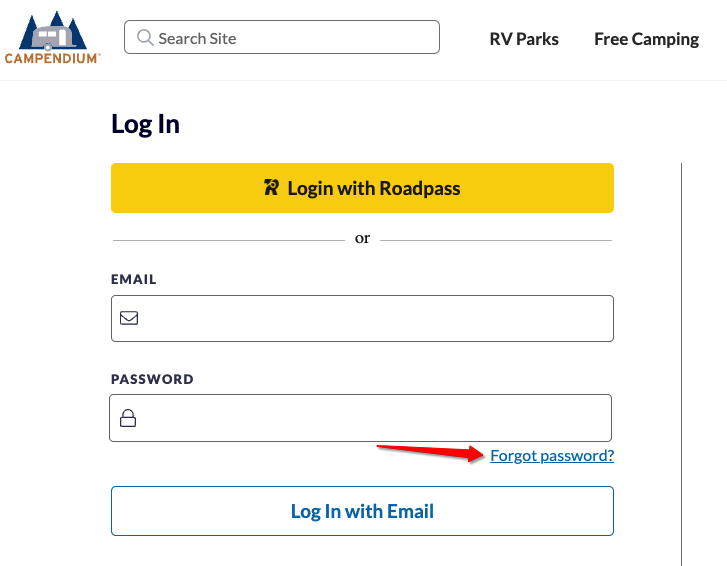The width and height of the screenshot is (727, 566).
Task: Click the Campendium trailer graphic
Action: pyautogui.click(x=54, y=38)
